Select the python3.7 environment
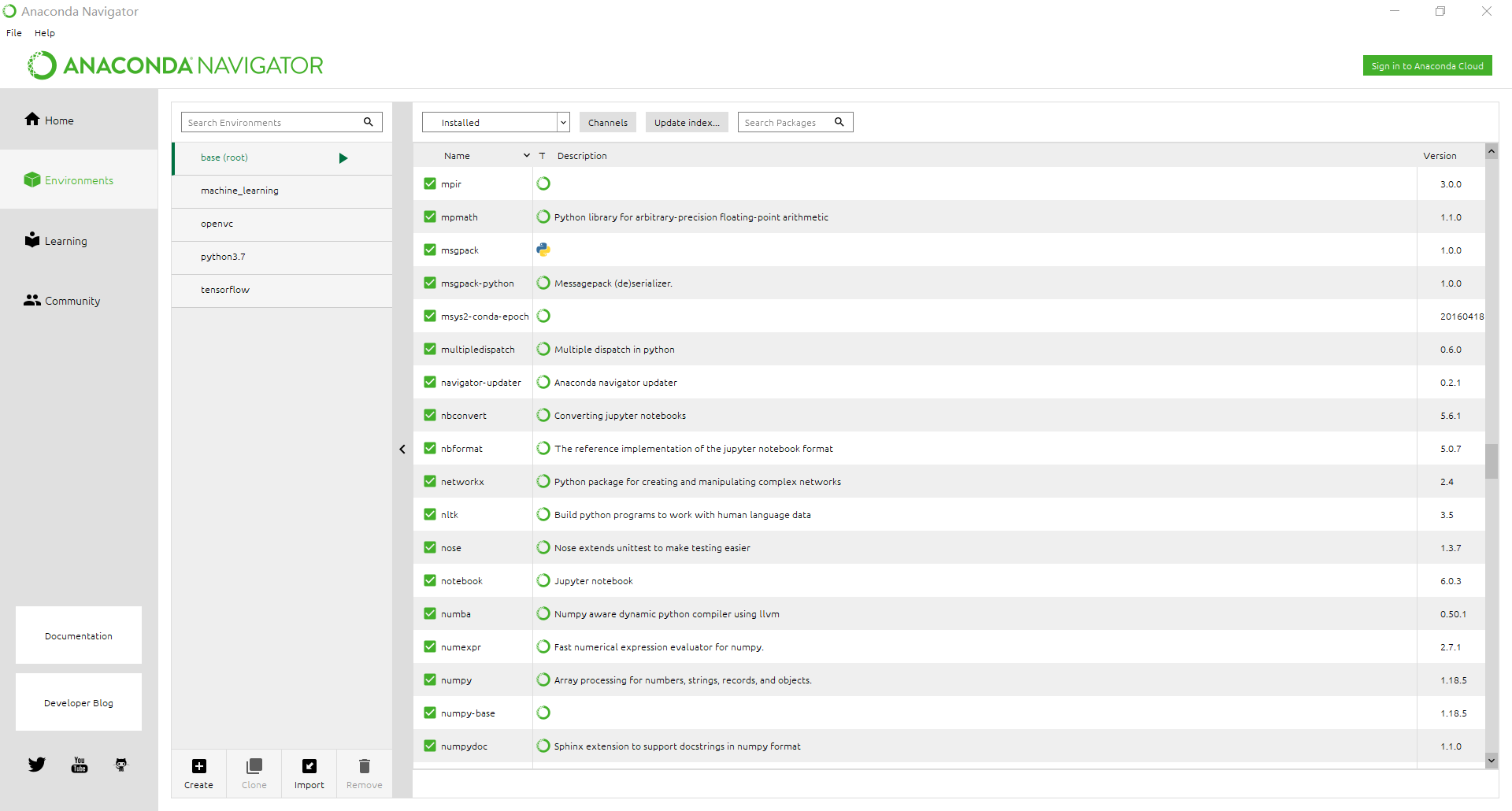The width and height of the screenshot is (1512, 811). [282, 257]
